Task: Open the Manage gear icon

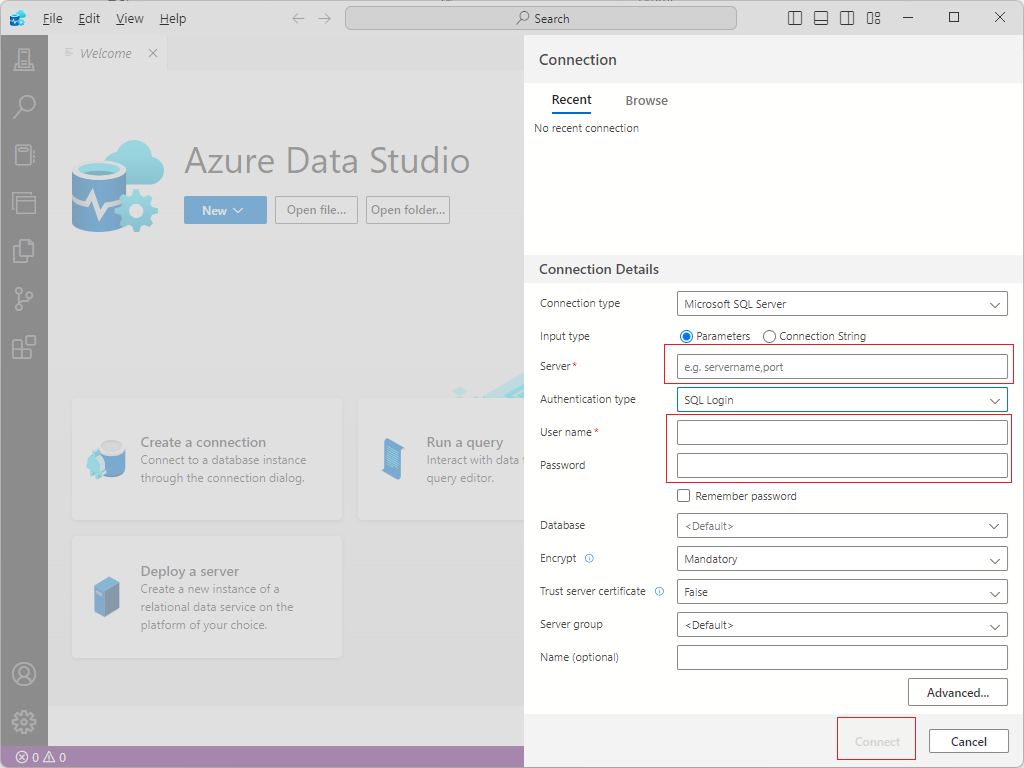Action: click(x=24, y=722)
